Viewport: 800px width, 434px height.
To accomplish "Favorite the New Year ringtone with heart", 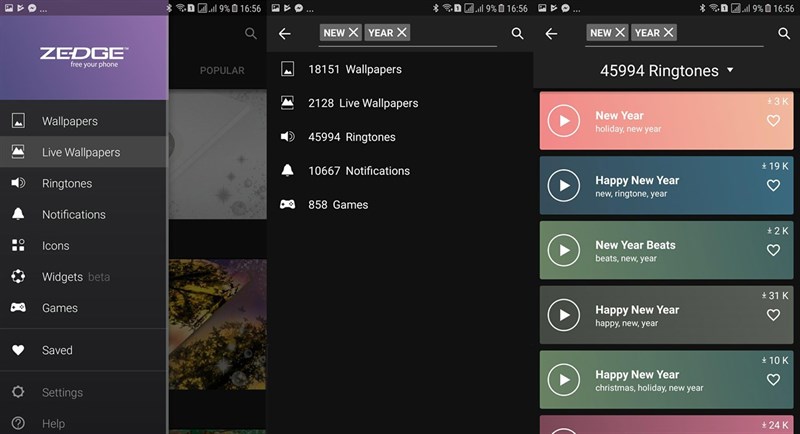I will coord(773,120).
